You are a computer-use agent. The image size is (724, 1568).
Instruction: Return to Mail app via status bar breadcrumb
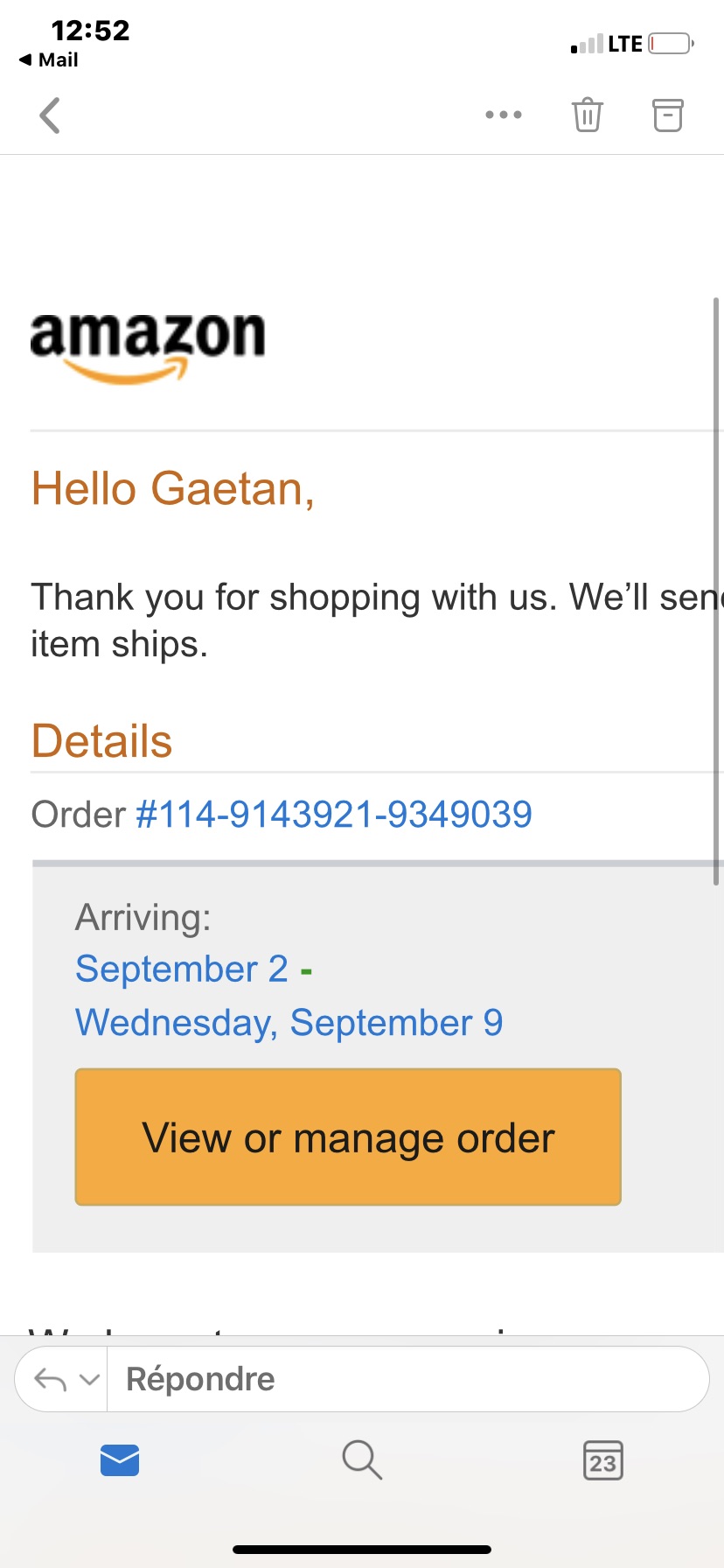coord(49,59)
